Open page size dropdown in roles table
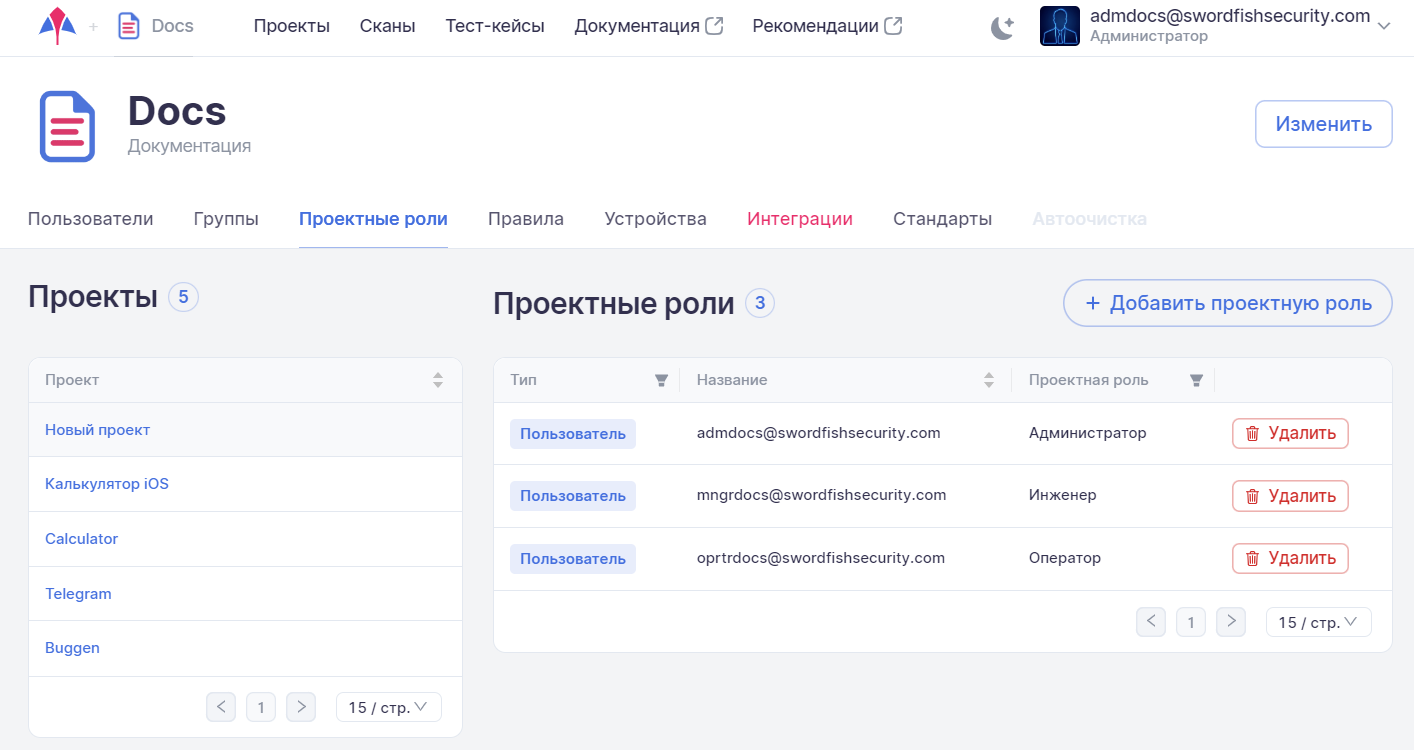Screen dimensions: 1414x750 pos(1318,622)
